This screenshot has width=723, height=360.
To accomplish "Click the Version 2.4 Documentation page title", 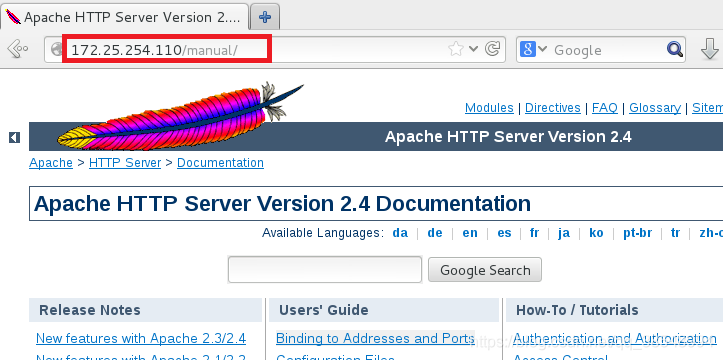I will click(x=282, y=203).
